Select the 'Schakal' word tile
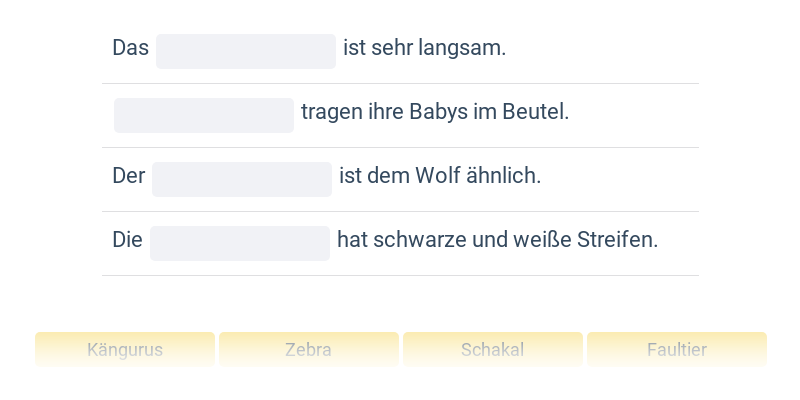 click(492, 350)
